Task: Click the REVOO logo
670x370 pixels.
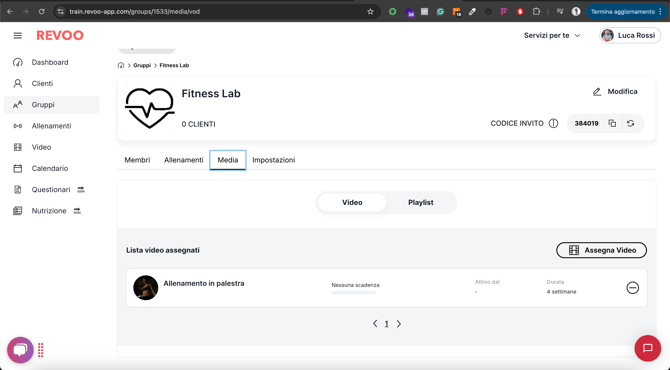Action: tap(60, 35)
